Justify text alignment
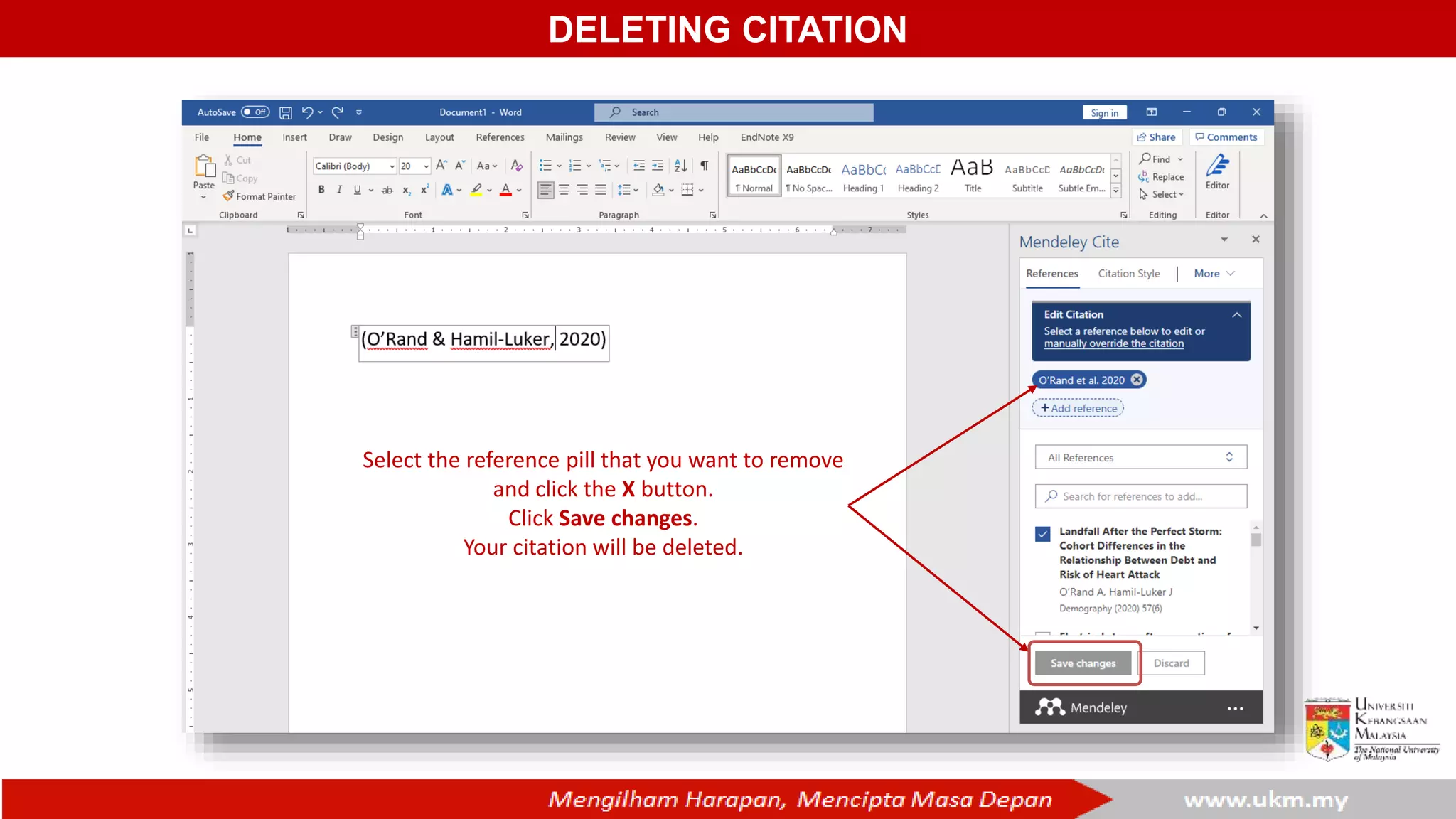 pos(601,190)
